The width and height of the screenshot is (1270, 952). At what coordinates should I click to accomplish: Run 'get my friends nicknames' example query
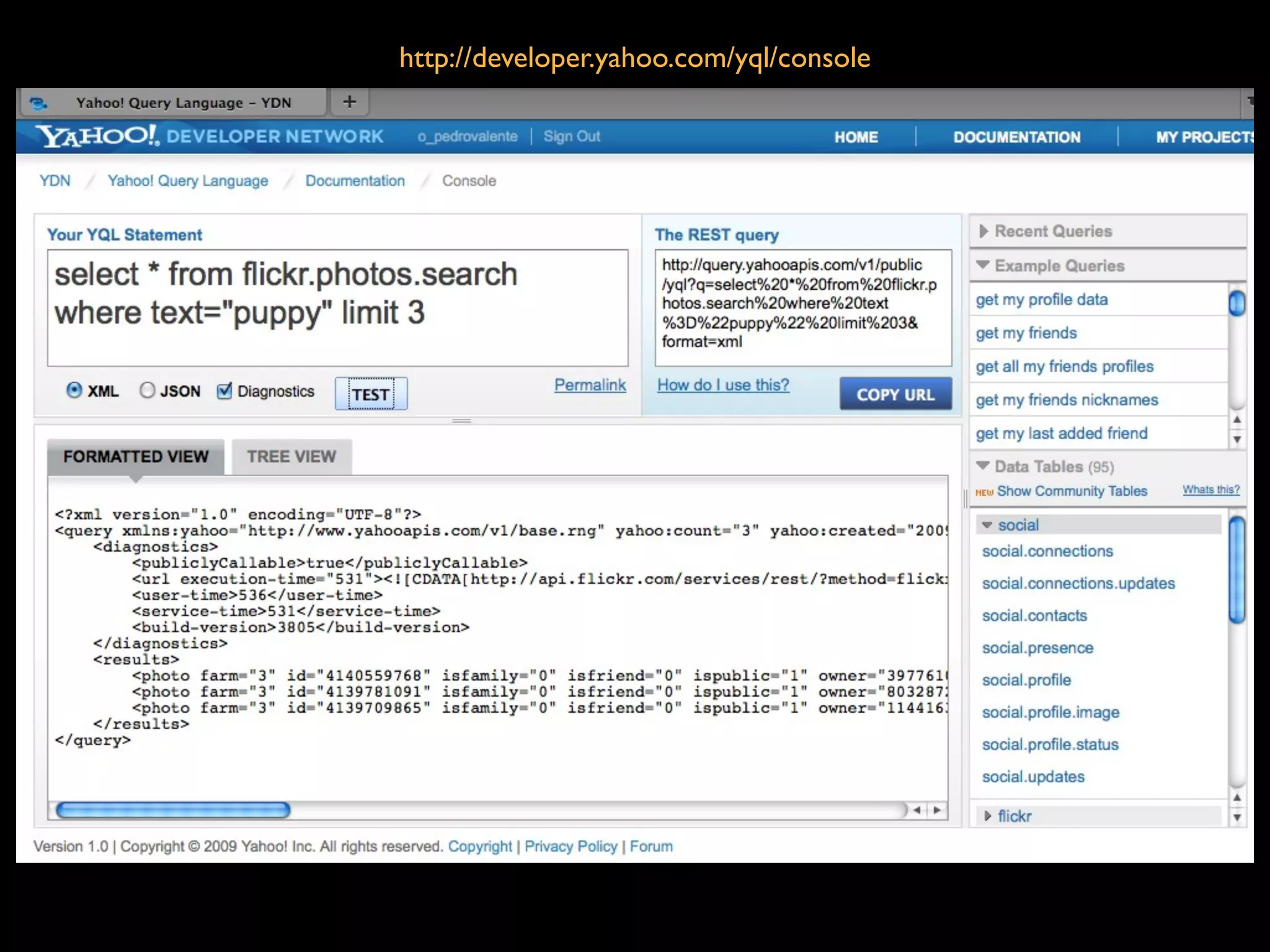(1067, 400)
